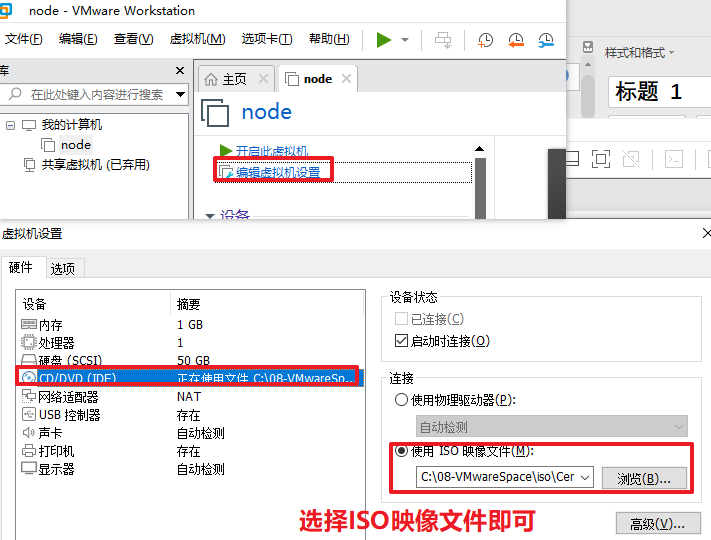Open the 虚拟机(M) menu
711x540 pixels.
click(197, 39)
